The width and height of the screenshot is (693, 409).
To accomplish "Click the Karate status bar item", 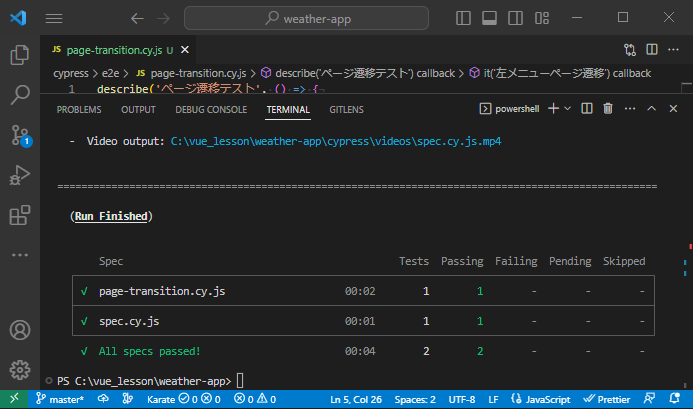I will point(184,399).
